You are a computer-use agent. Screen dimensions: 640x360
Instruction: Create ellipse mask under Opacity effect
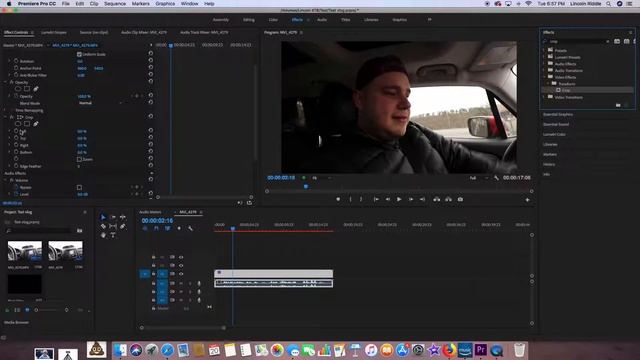coord(18,89)
